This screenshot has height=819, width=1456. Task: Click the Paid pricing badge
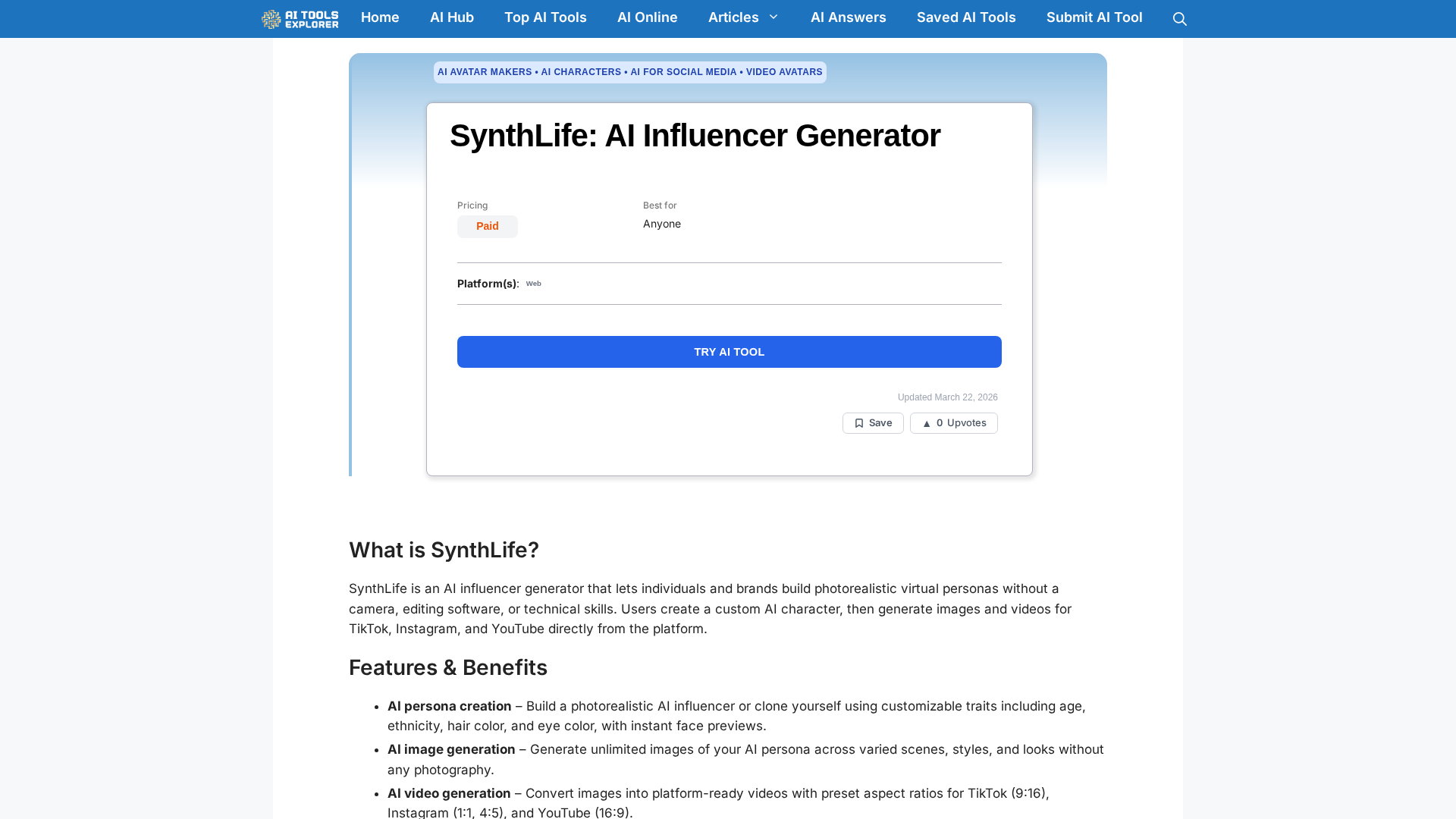(487, 227)
